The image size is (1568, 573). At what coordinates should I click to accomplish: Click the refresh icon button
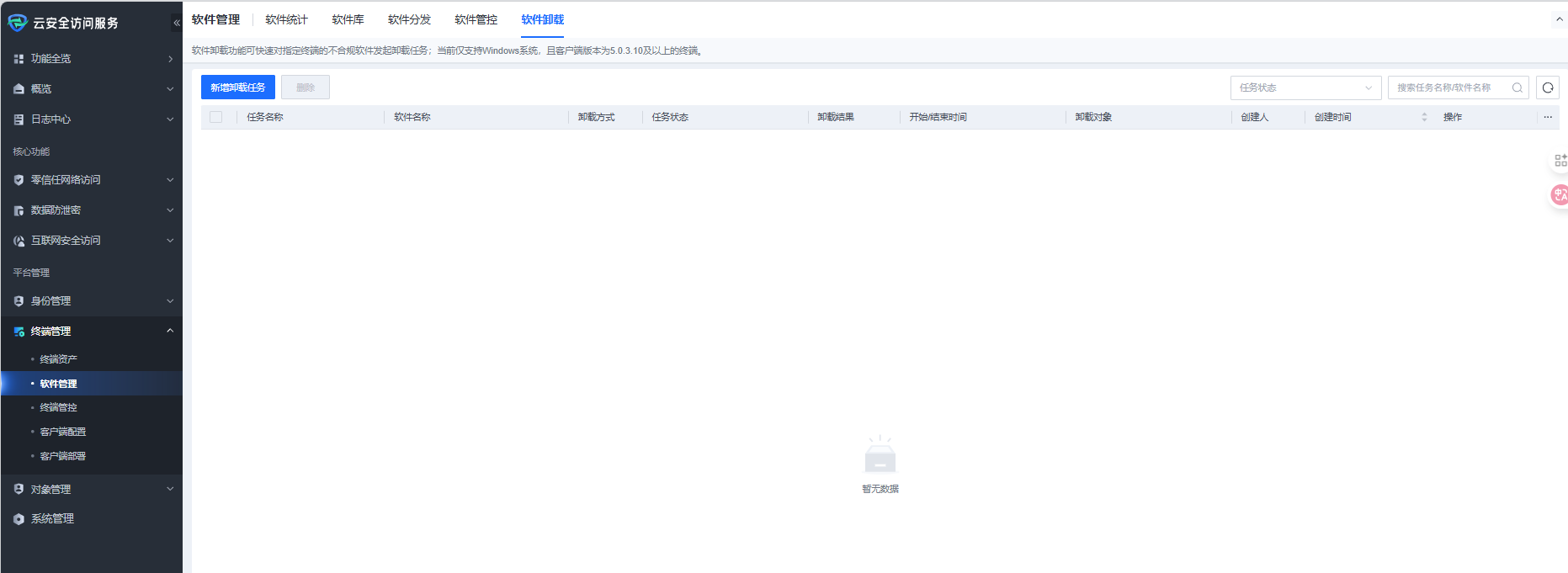tap(1548, 88)
